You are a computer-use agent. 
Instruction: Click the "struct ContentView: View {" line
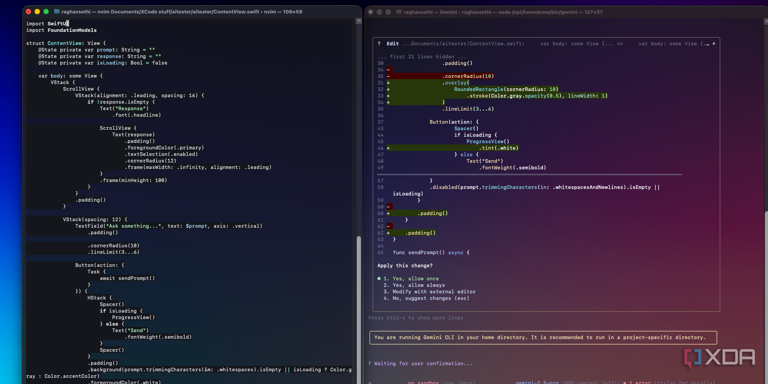[66, 43]
